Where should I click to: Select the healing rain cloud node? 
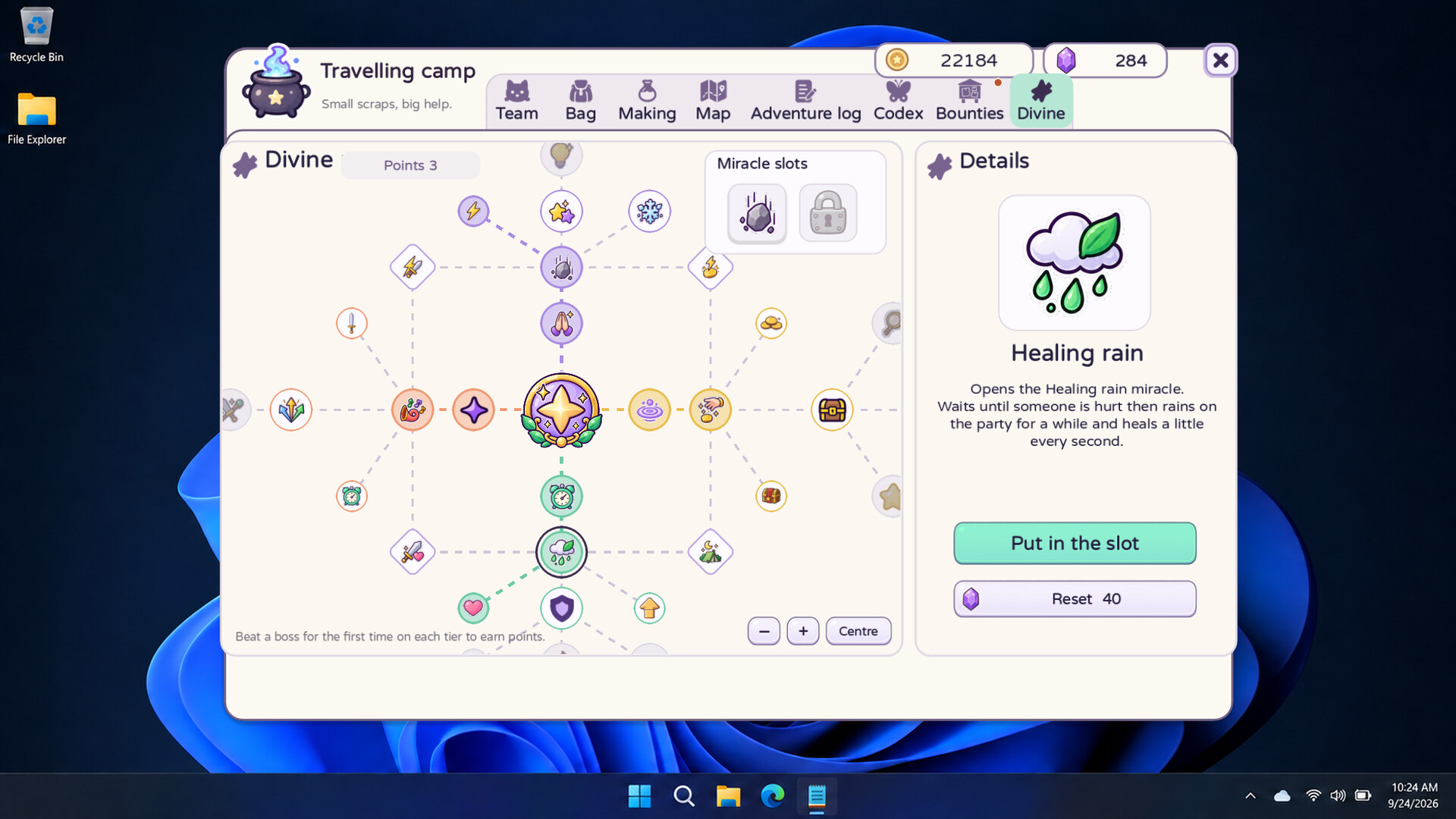[x=561, y=552]
